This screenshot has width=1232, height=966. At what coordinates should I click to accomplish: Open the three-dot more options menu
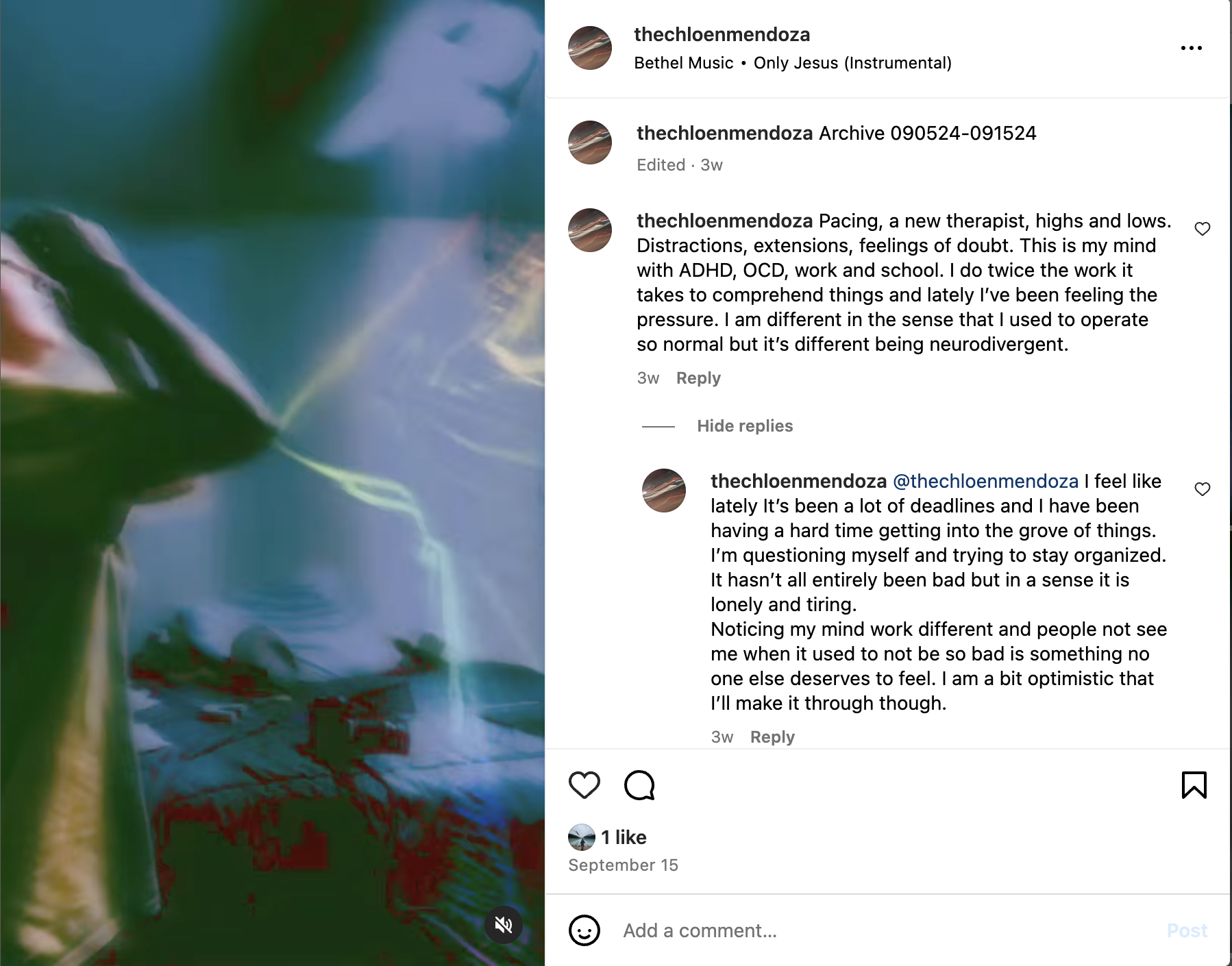coord(1192,48)
